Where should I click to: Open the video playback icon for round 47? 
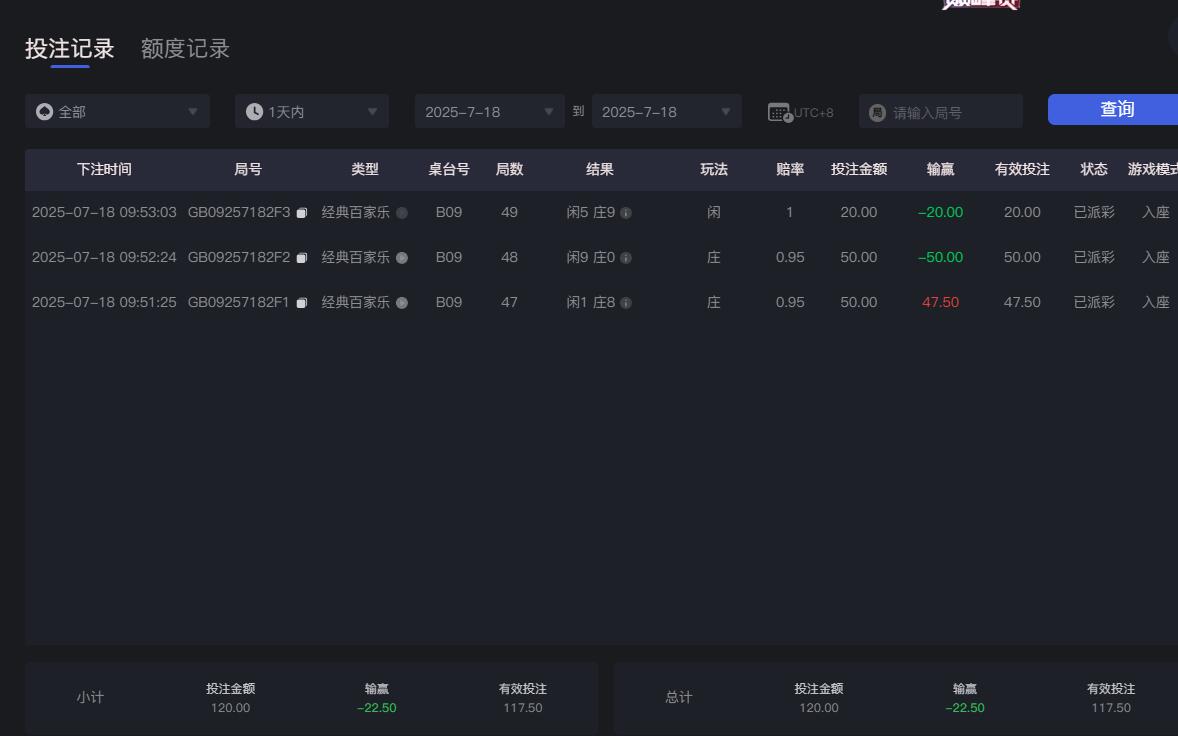click(402, 302)
